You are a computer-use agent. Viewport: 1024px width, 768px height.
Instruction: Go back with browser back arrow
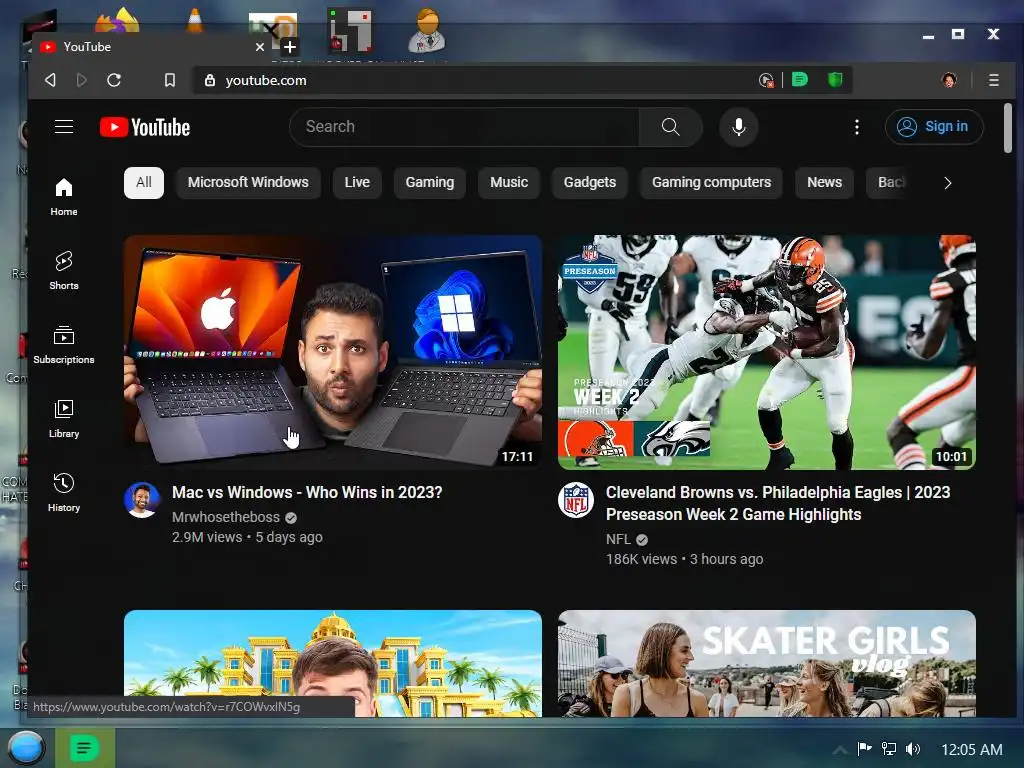click(50, 80)
